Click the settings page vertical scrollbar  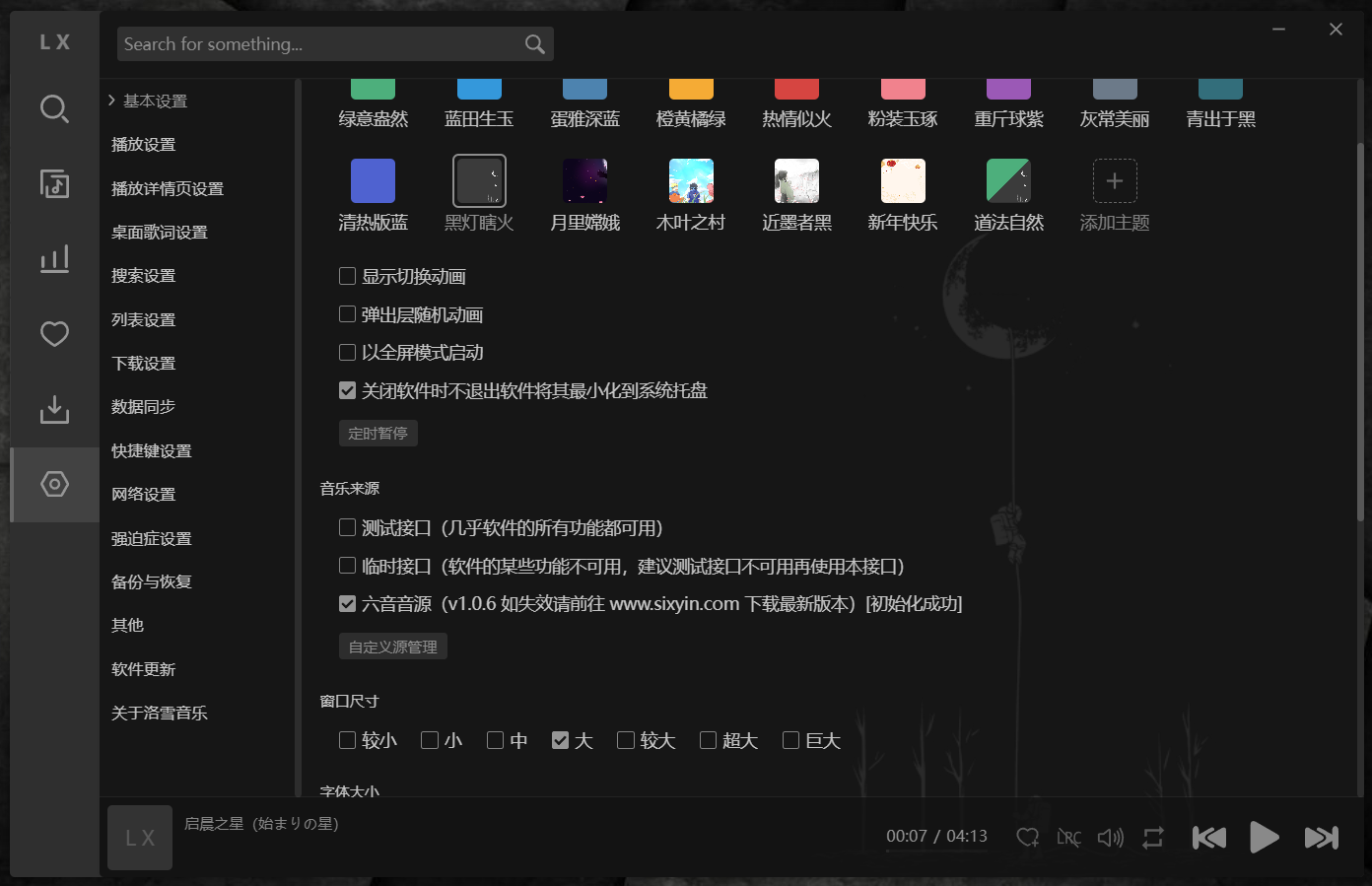click(x=1361, y=332)
